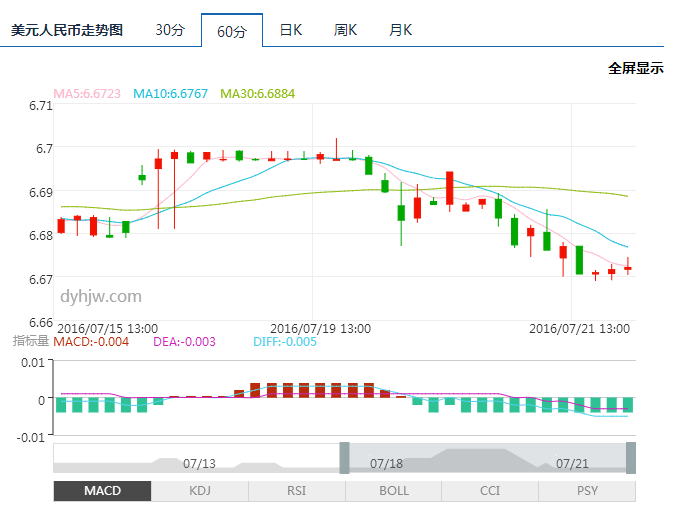This screenshot has height=505, width=679.
Task: Select the BOLL indicator button
Action: (393, 491)
